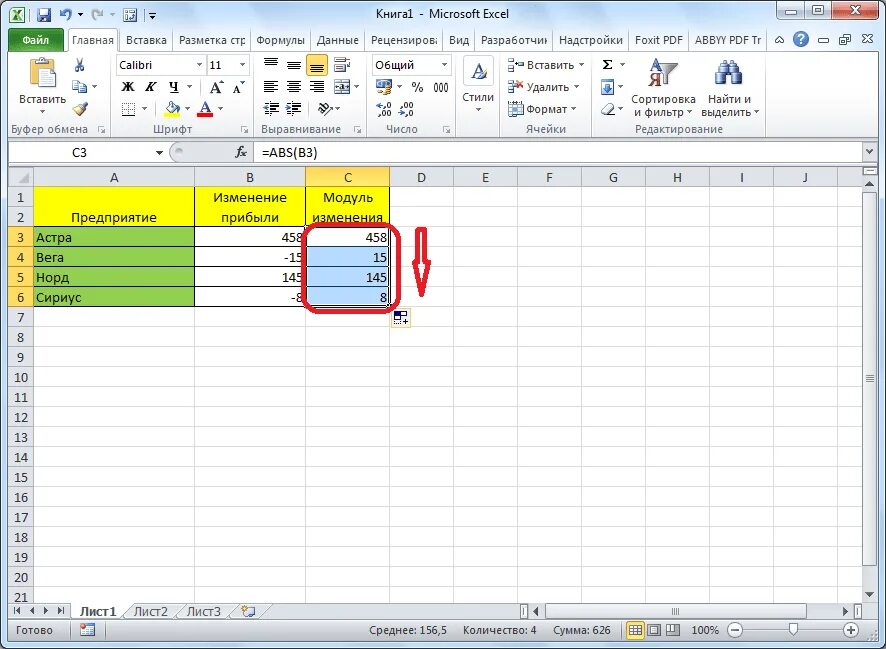Open the Auto Fill Options button
This screenshot has height=649, width=886.
tap(401, 318)
